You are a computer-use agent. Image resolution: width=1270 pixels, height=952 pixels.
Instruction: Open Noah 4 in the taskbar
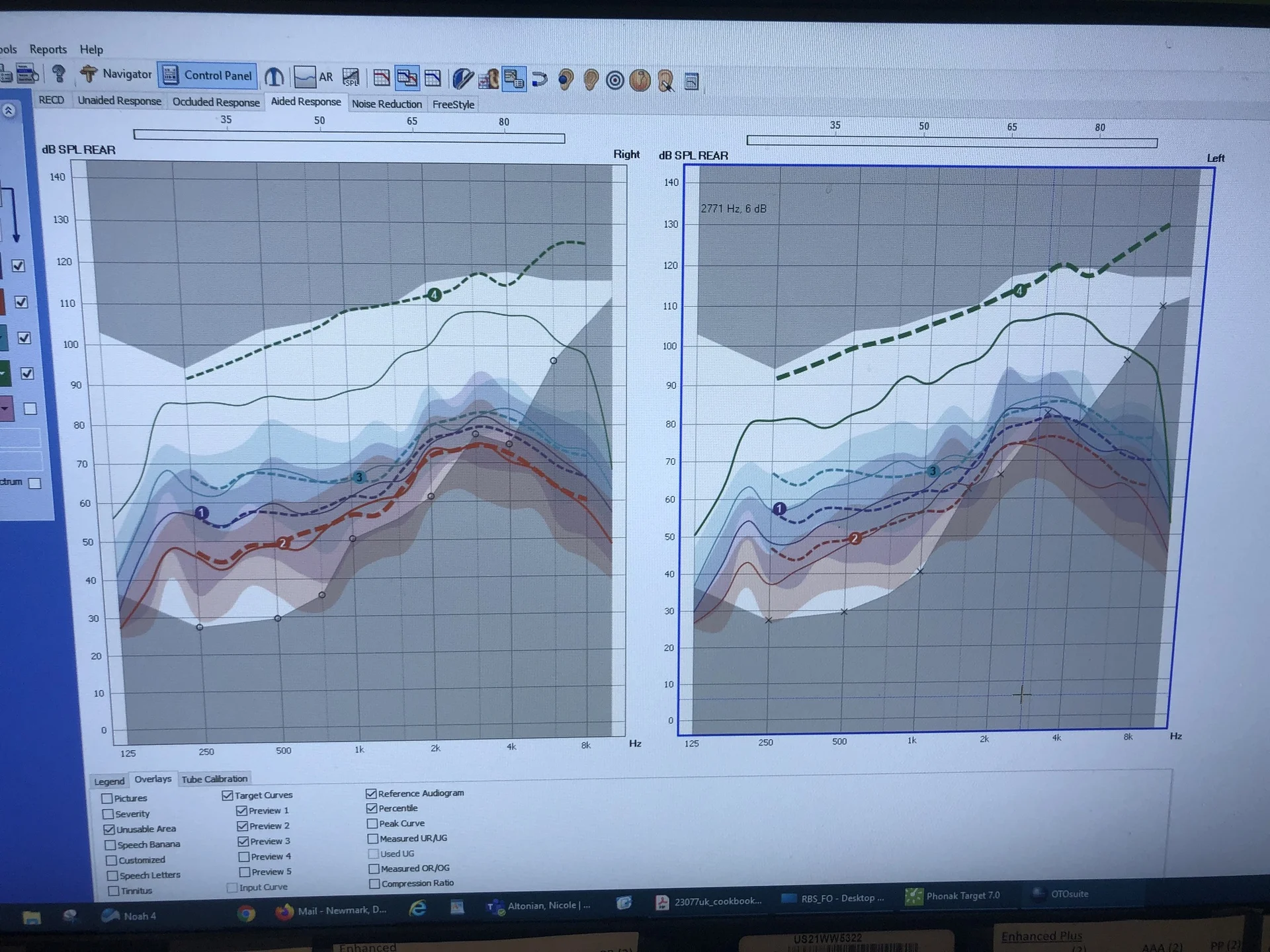point(130,916)
